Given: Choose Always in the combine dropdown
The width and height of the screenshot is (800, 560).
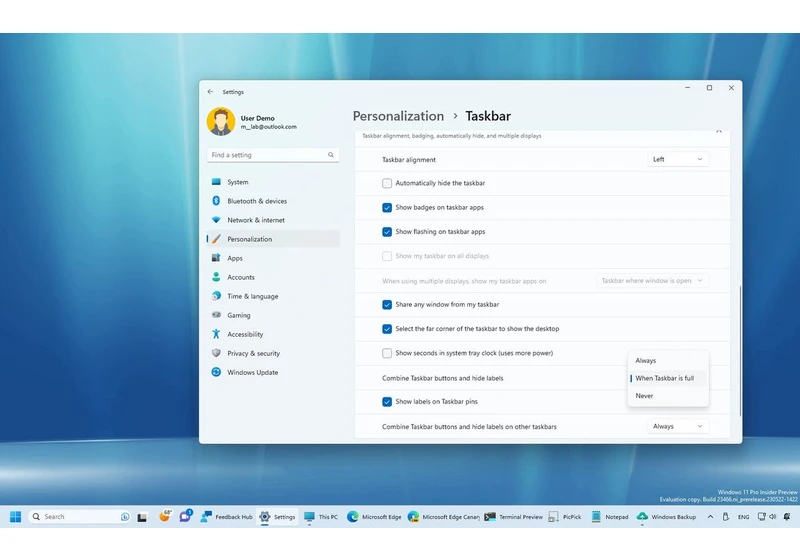Looking at the screenshot, I should [x=668, y=361].
